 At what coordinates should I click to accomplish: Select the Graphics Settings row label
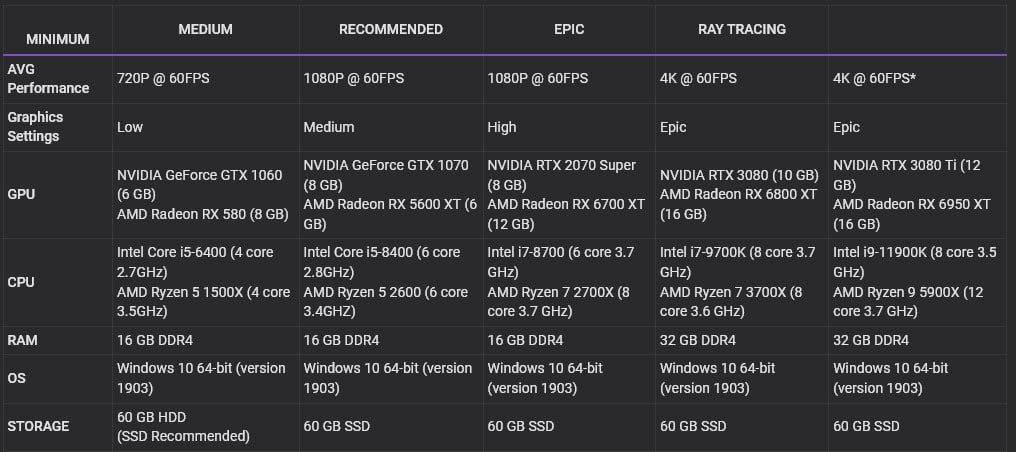[x=35, y=127]
